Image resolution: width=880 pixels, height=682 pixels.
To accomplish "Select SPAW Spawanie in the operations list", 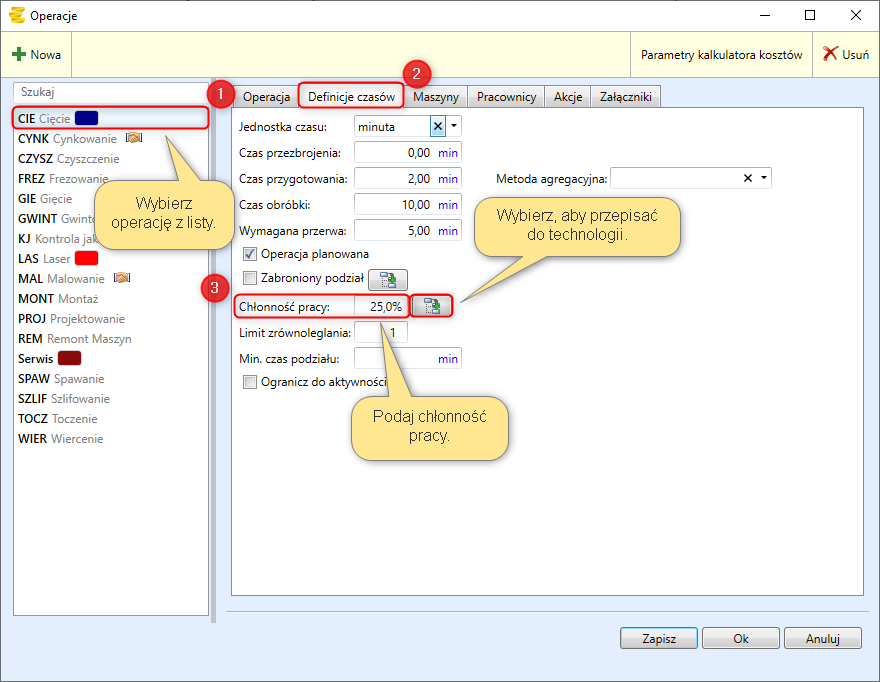I will (61, 379).
